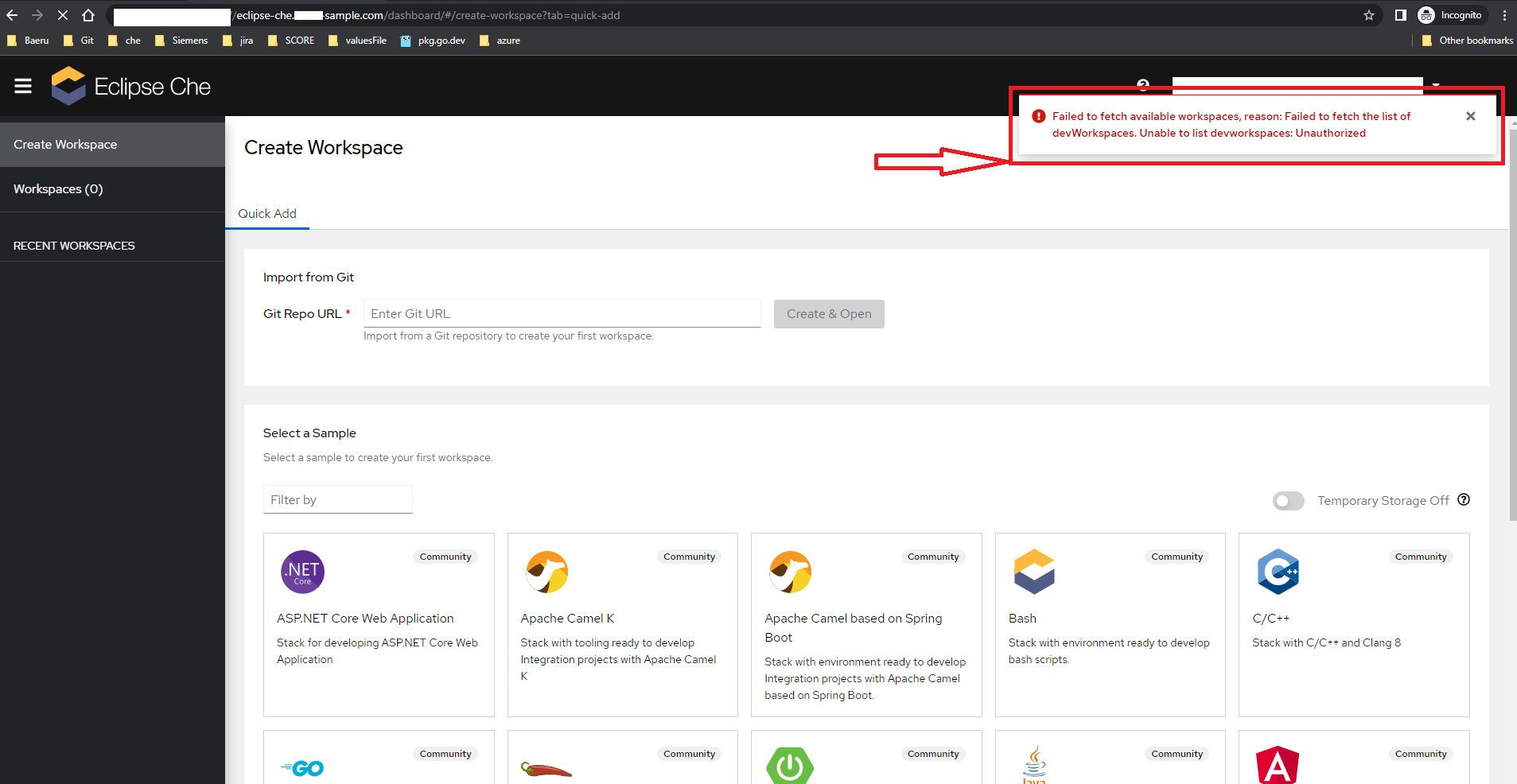Click the Import from Git heading

click(x=309, y=278)
